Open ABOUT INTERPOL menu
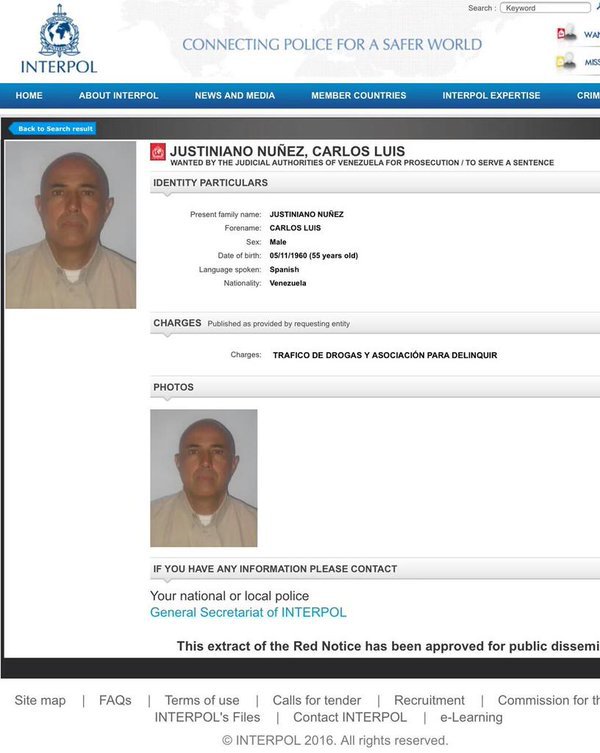 (119, 96)
